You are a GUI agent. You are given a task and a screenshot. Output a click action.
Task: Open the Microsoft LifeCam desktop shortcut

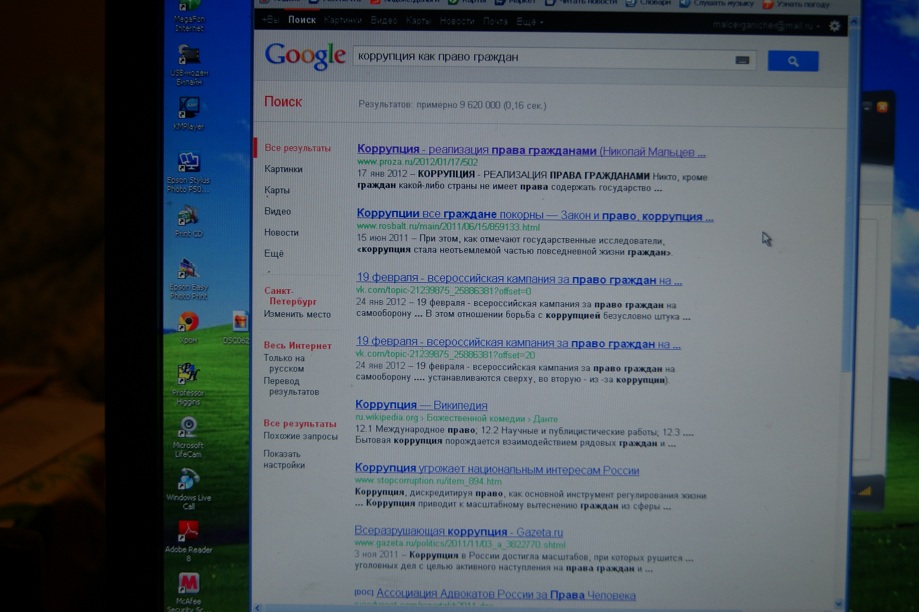coord(189,437)
